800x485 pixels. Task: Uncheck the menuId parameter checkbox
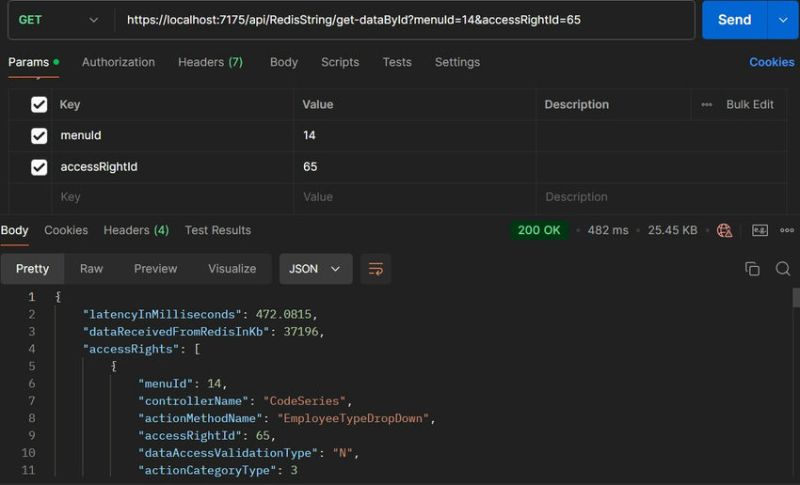click(x=39, y=136)
